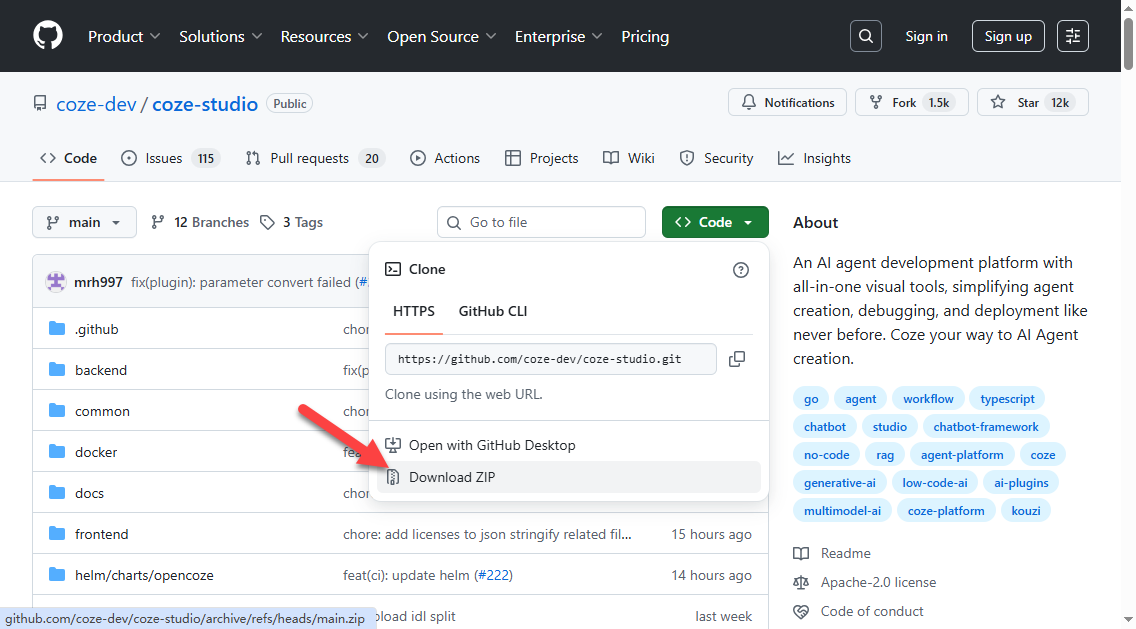Image resolution: width=1136 pixels, height=629 pixels.
Task: Star the coze-studio repository
Action: click(1018, 102)
